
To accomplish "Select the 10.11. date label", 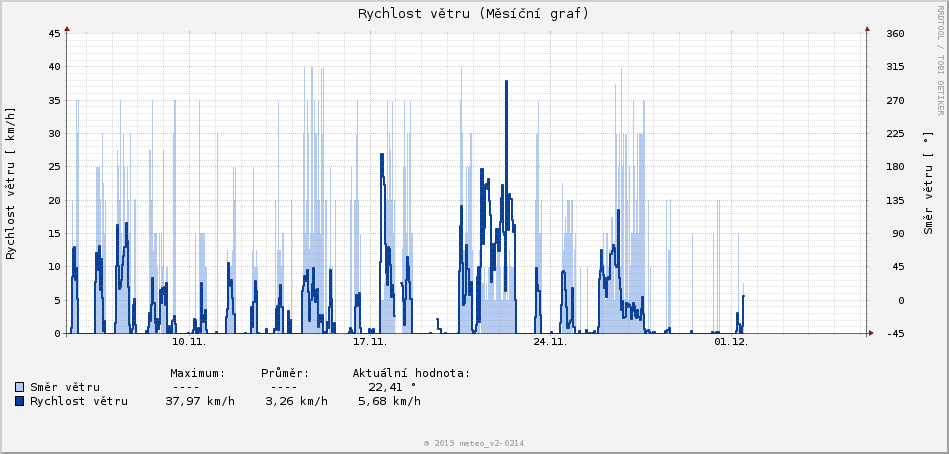I will (189, 342).
